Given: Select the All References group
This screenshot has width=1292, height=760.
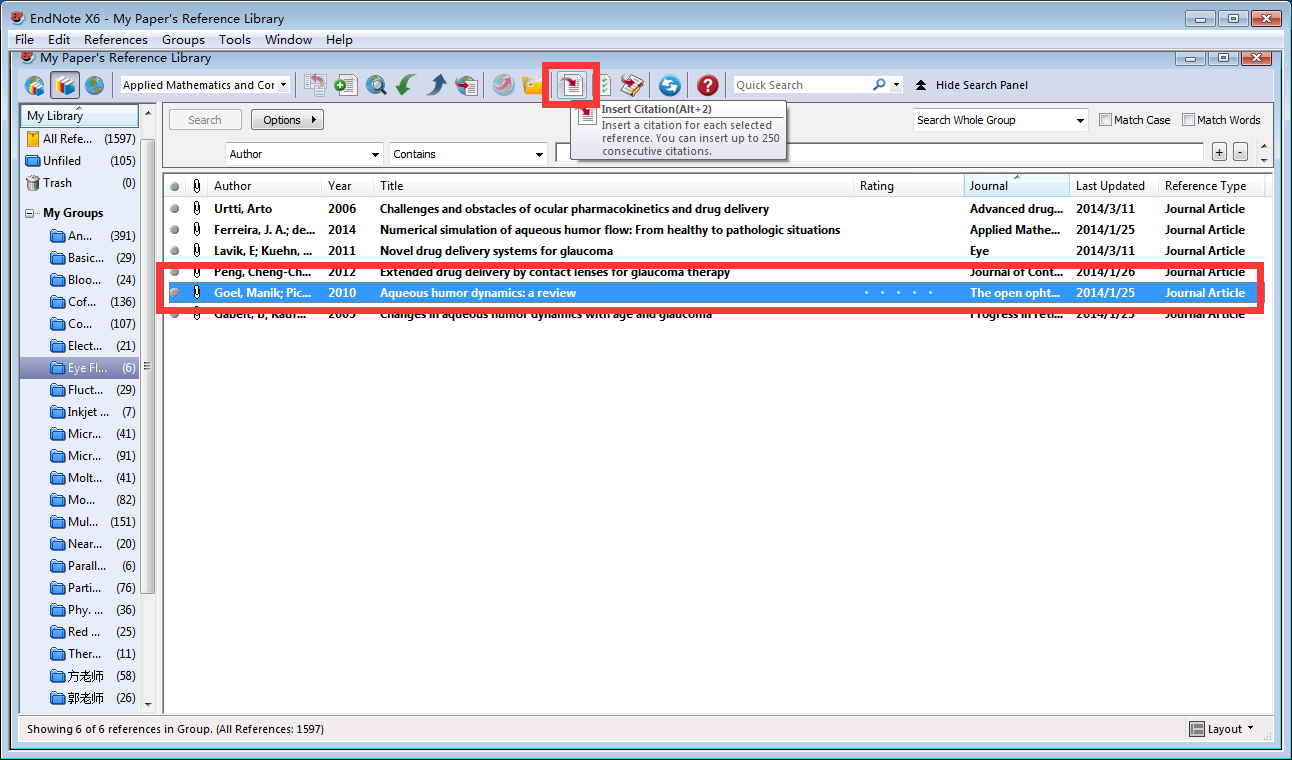Looking at the screenshot, I should (x=80, y=139).
